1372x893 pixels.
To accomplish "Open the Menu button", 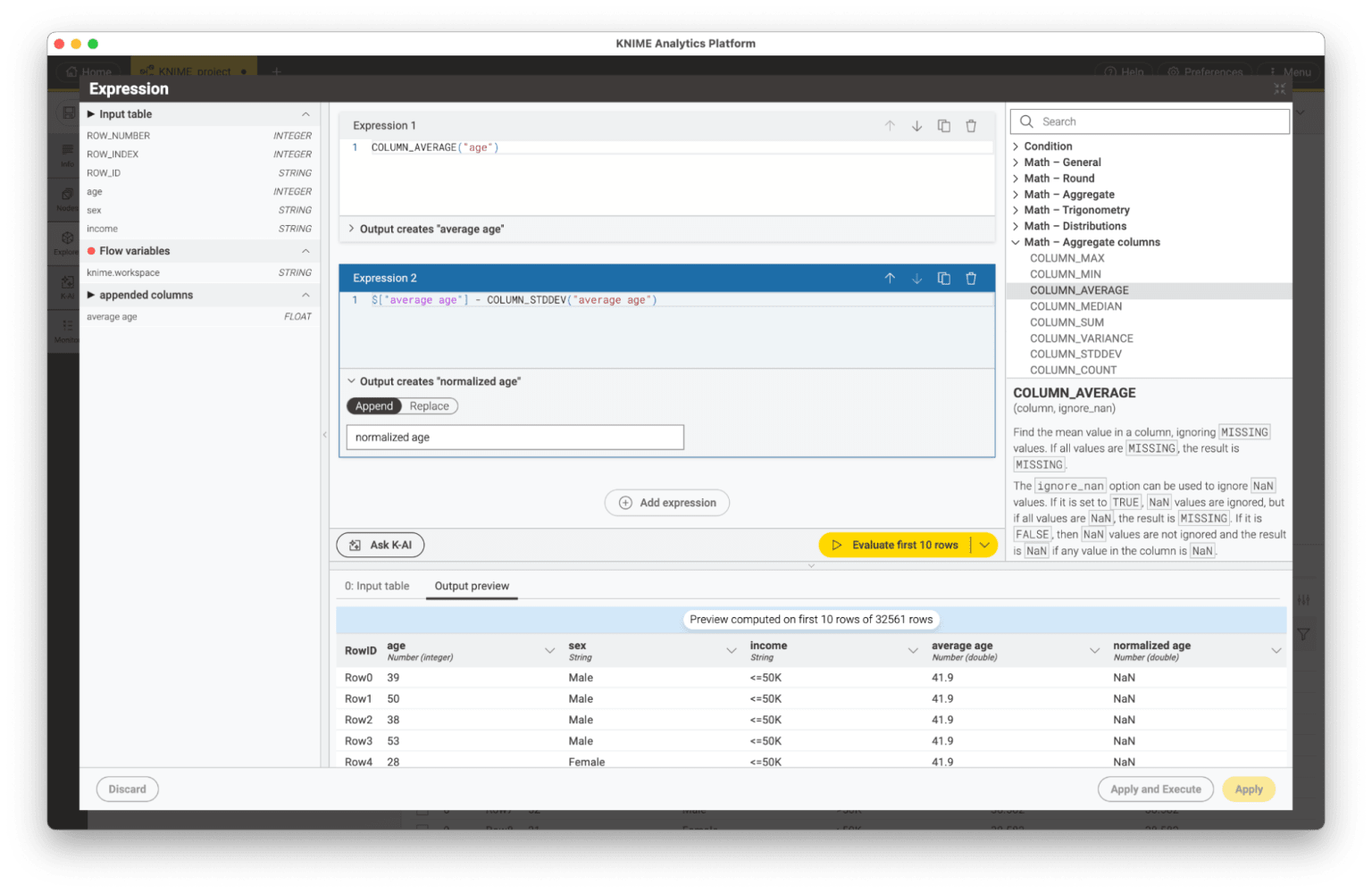I will 1290,72.
